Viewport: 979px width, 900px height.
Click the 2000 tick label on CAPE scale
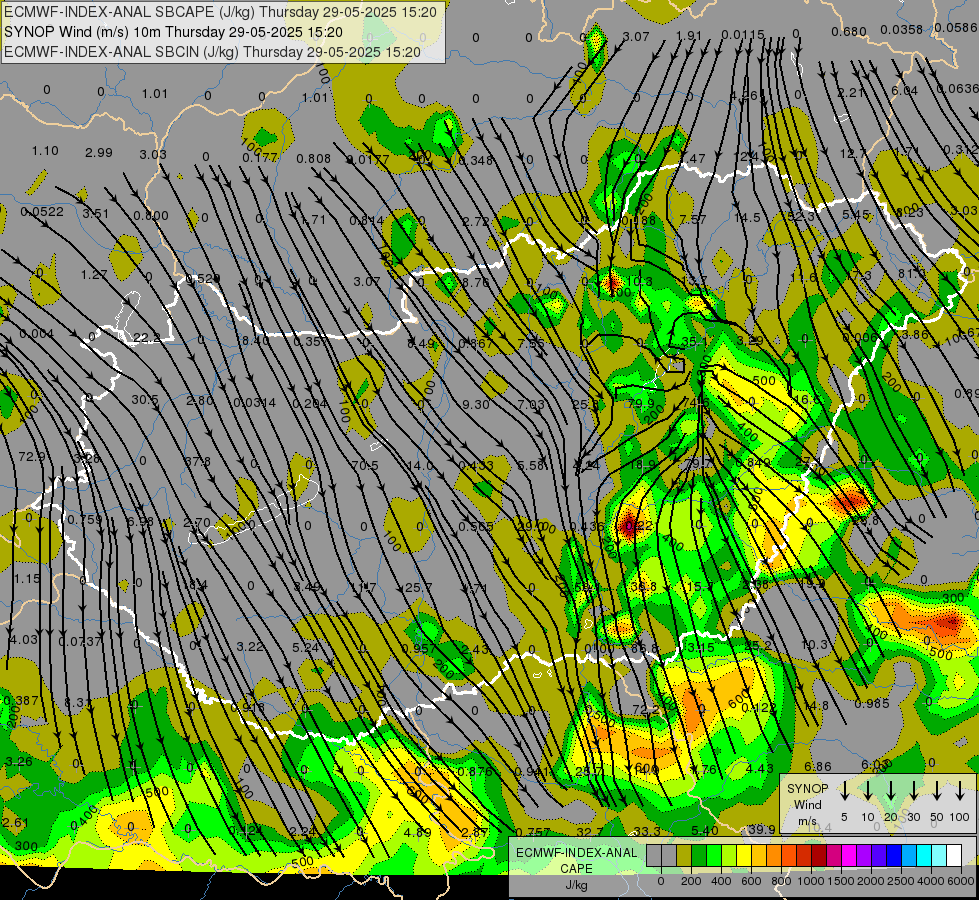point(871,881)
